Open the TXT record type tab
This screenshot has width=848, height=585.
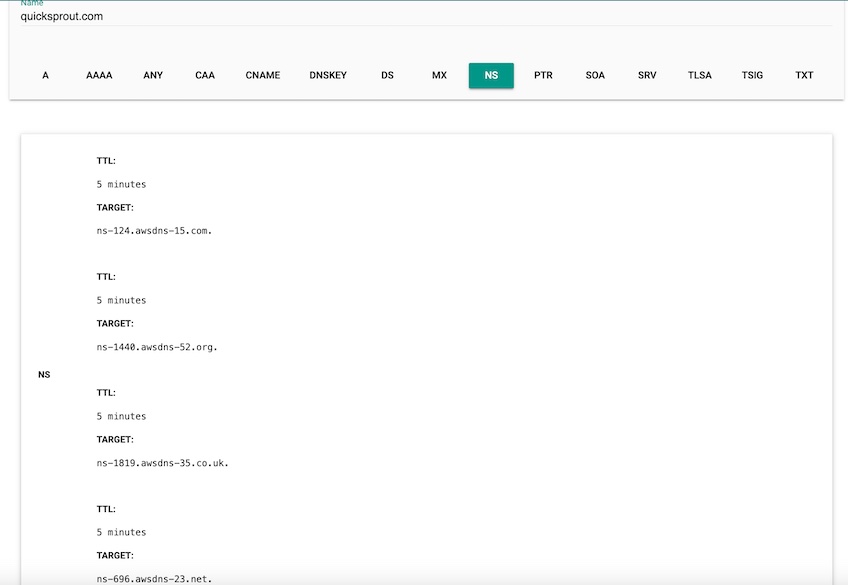pyautogui.click(x=804, y=76)
